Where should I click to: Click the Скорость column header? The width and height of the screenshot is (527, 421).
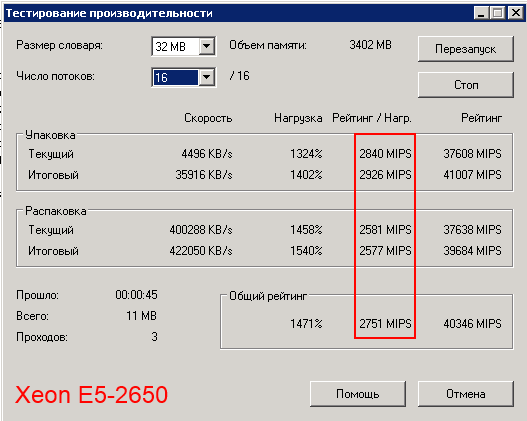[208, 118]
